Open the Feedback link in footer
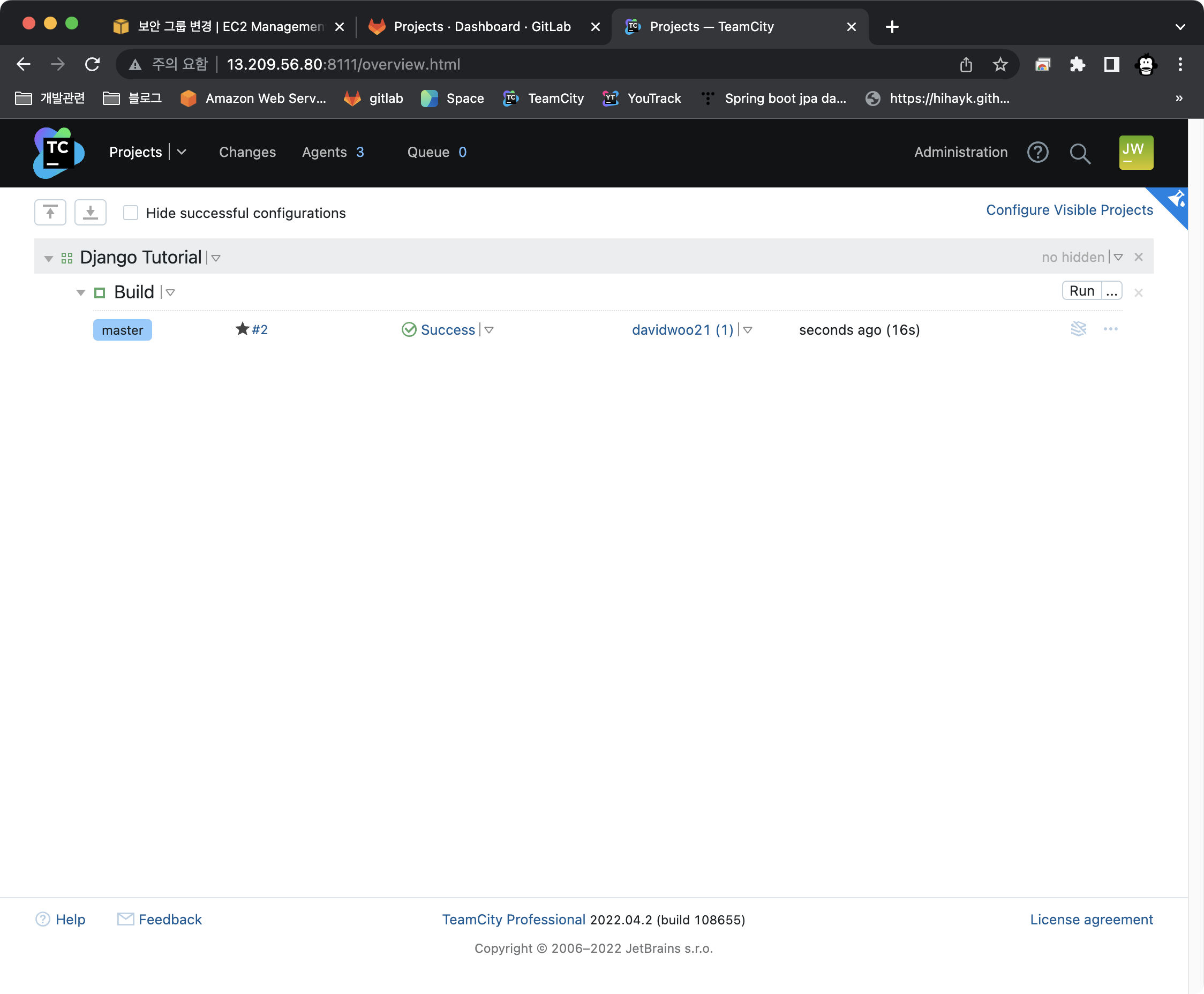1204x994 pixels. (x=170, y=919)
